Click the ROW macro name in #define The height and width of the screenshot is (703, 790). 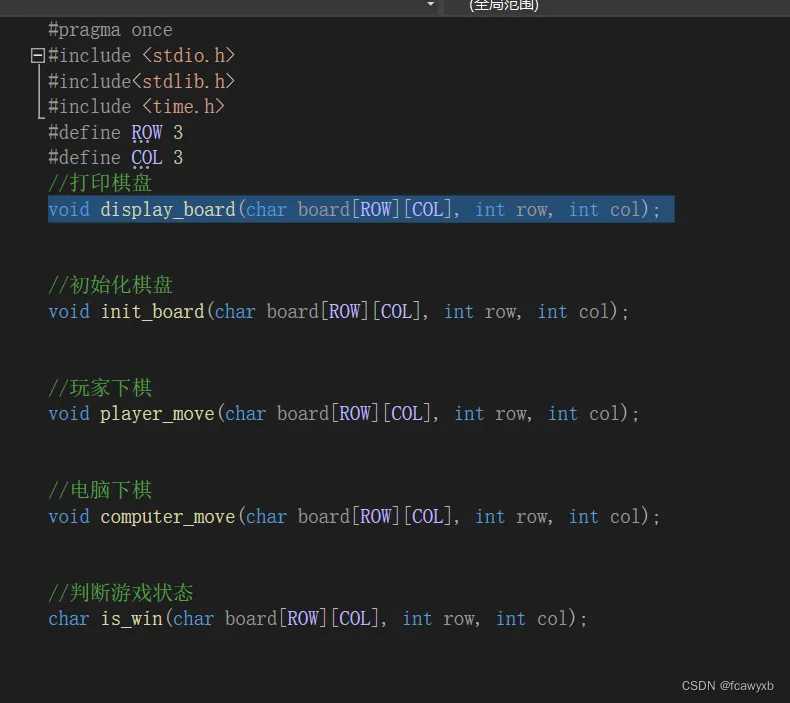click(147, 133)
